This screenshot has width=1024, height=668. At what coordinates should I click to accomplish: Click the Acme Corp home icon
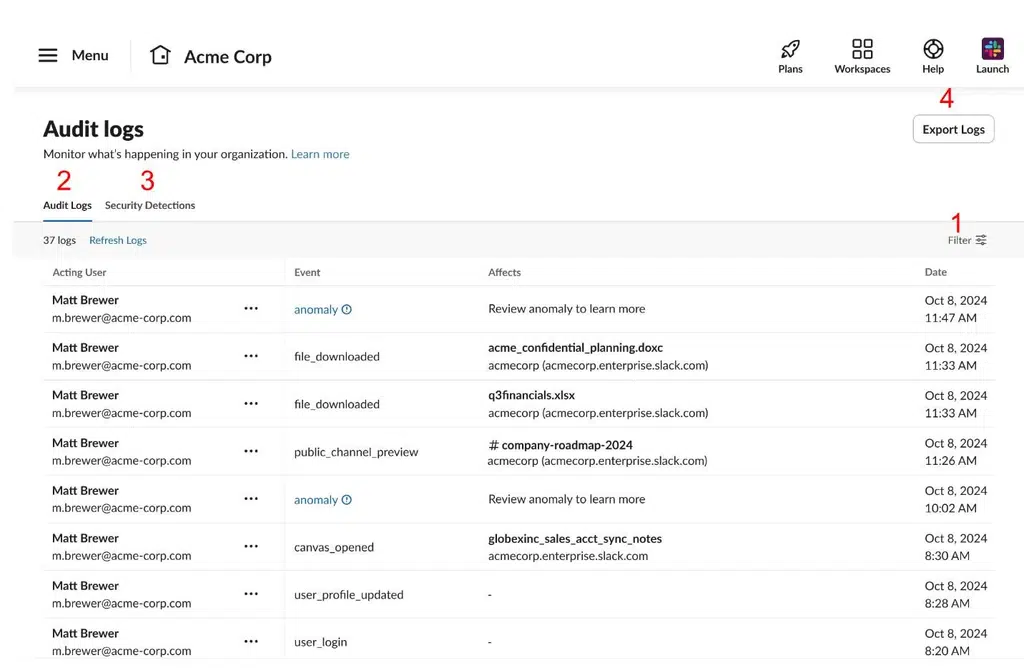click(160, 55)
